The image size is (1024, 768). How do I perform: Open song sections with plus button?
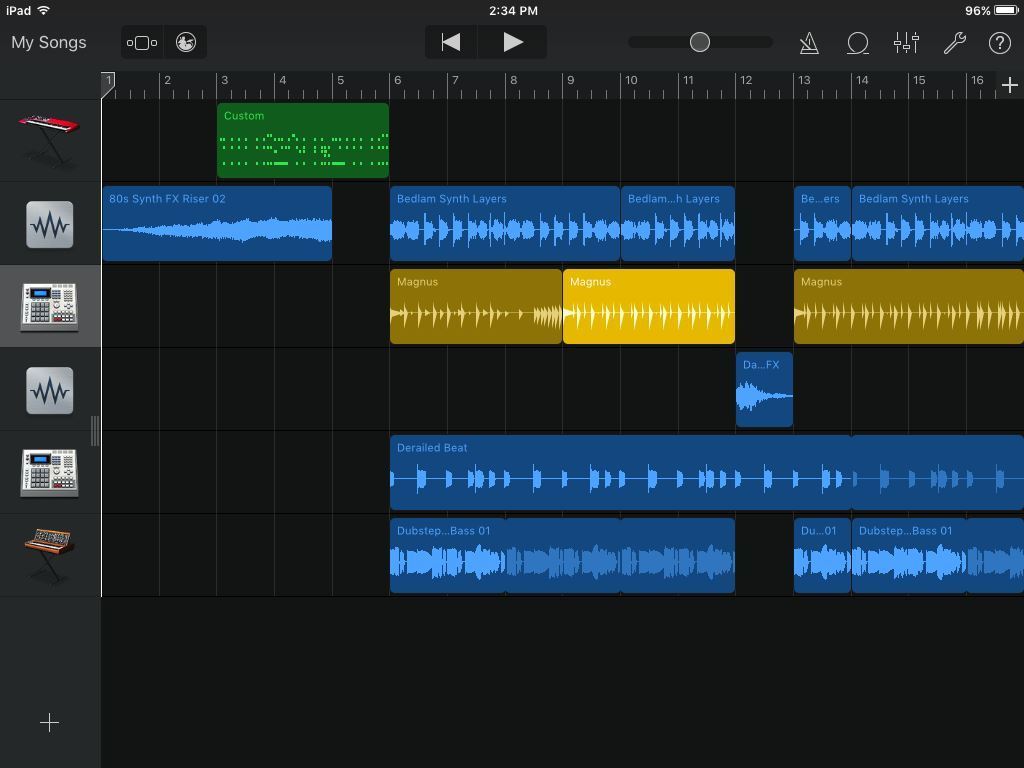point(1009,86)
